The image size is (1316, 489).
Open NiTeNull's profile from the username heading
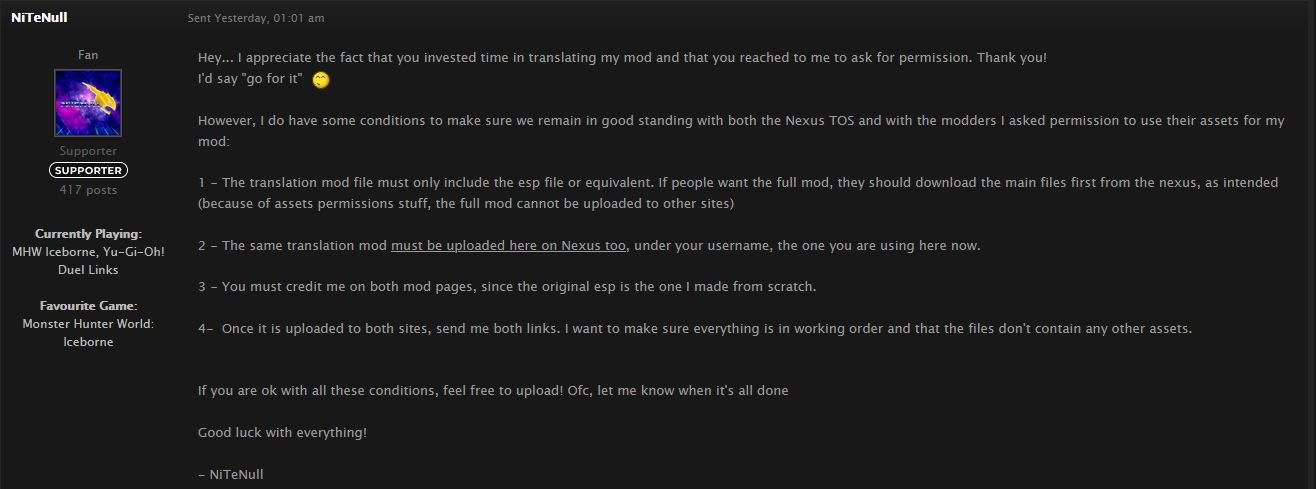[39, 18]
